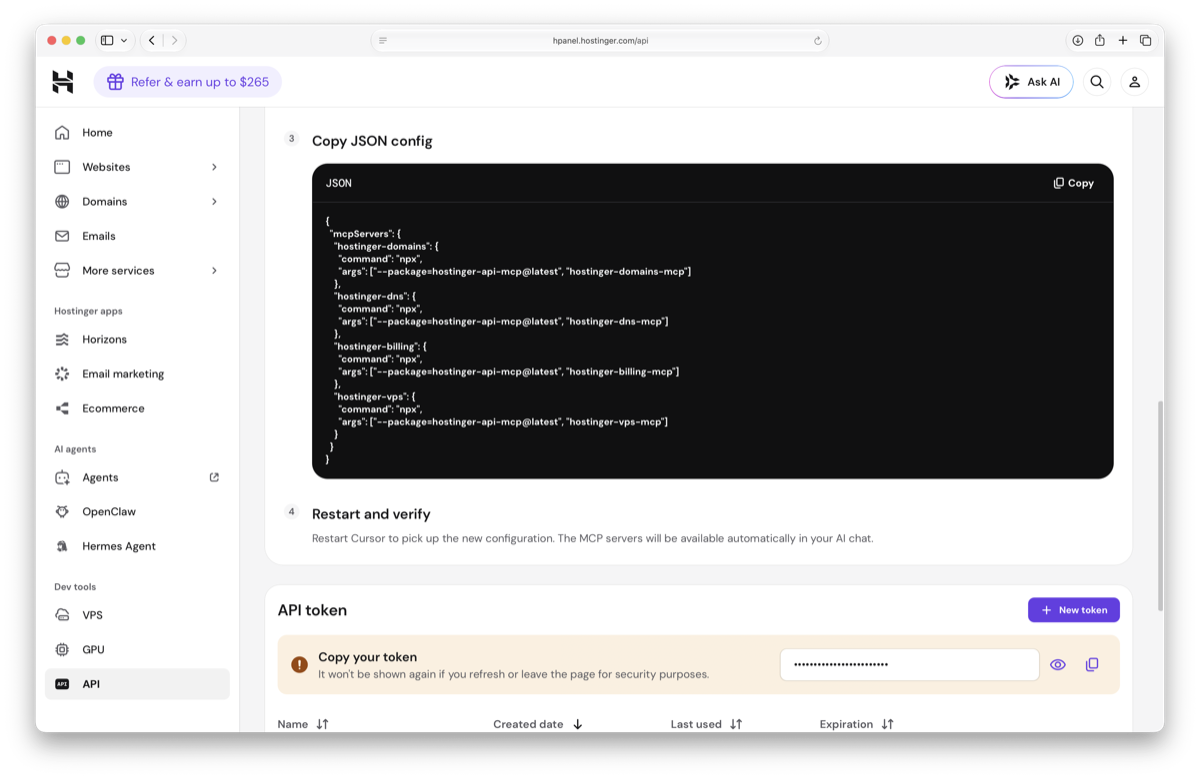Click the GPU label in sidebar
Image resolution: width=1200 pixels, height=779 pixels.
click(x=93, y=649)
